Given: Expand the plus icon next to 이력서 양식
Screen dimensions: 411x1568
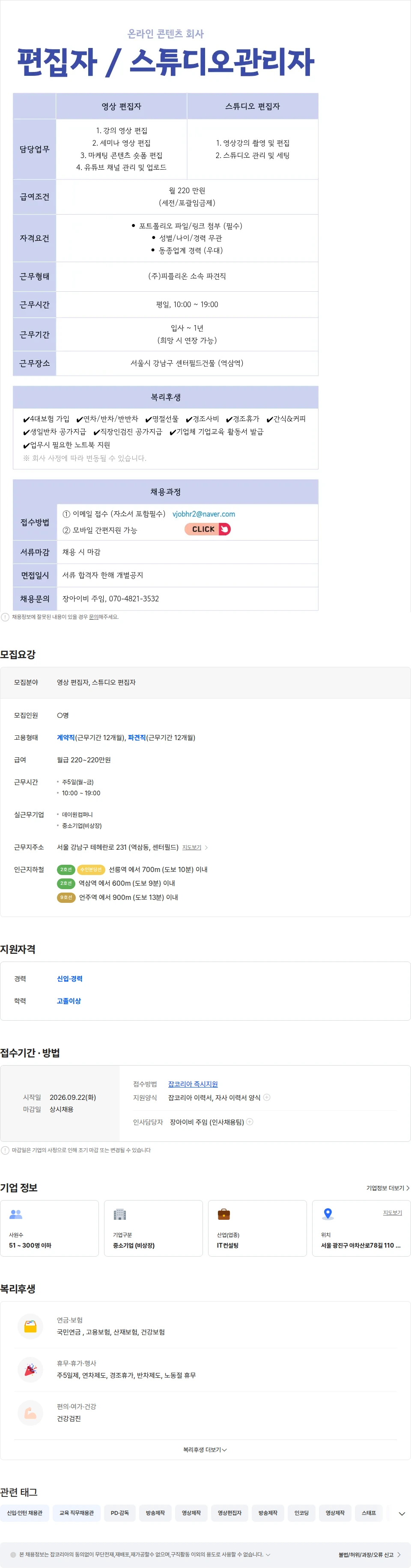Looking at the screenshot, I should pos(267,1097).
